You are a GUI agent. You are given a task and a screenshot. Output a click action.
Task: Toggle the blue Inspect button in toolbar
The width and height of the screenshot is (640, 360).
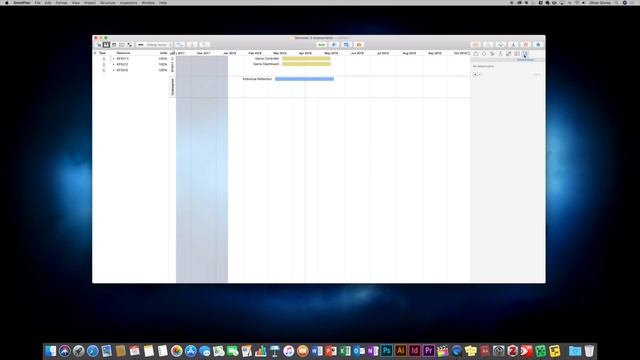(x=538, y=44)
